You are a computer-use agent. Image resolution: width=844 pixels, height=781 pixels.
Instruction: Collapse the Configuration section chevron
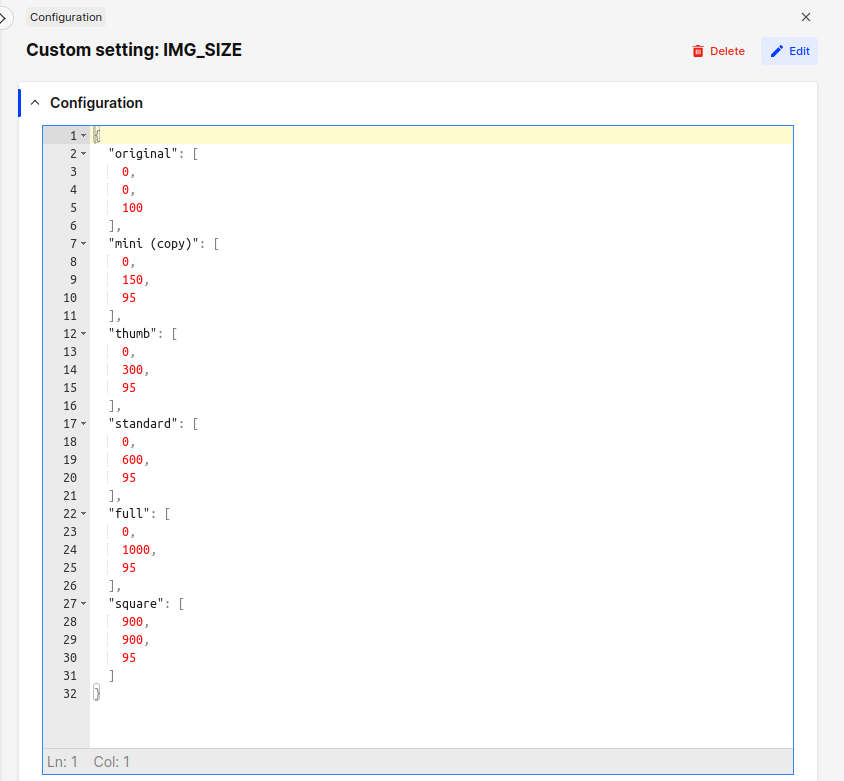pyautogui.click(x=35, y=103)
